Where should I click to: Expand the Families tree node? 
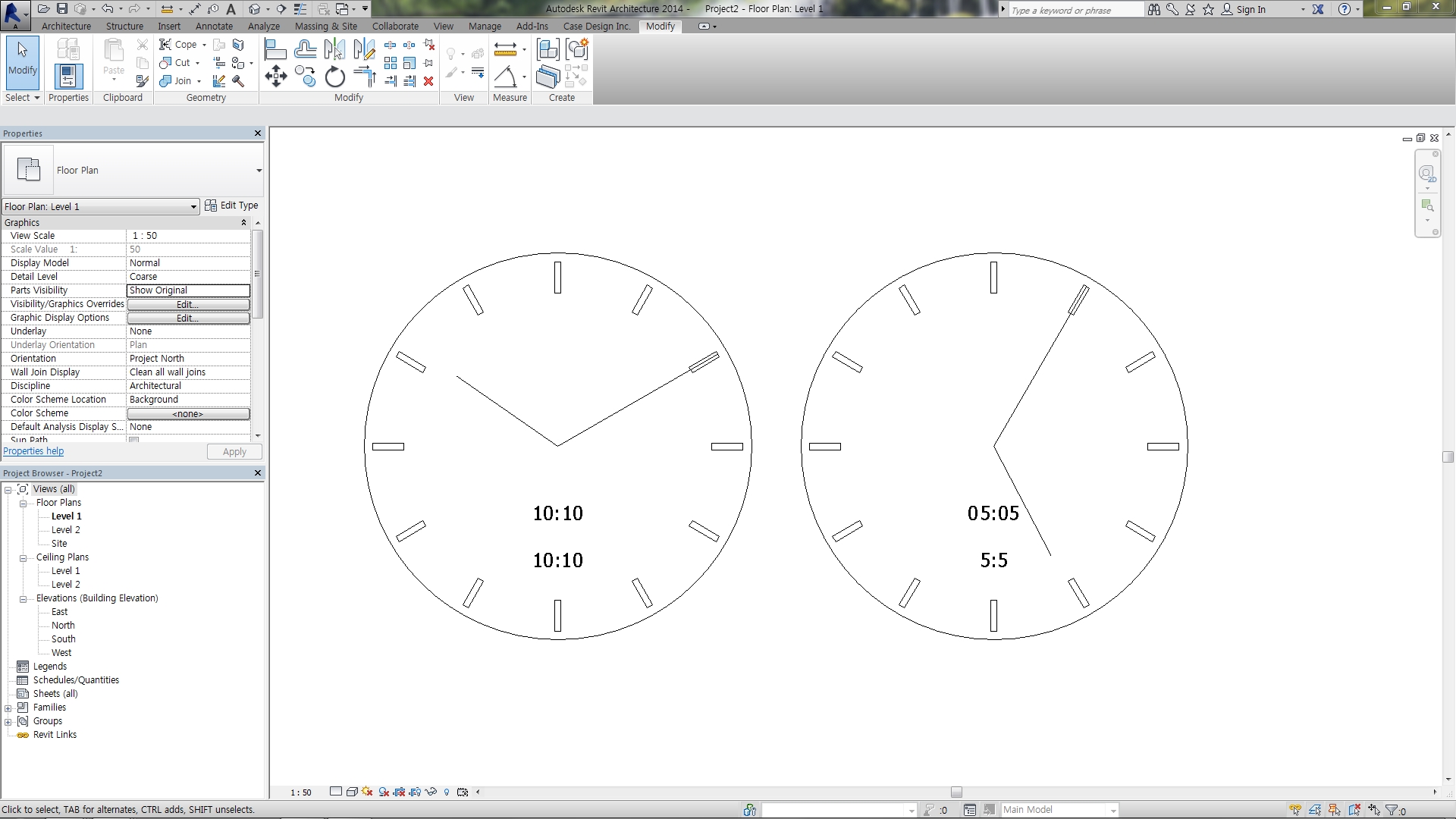click(8, 708)
